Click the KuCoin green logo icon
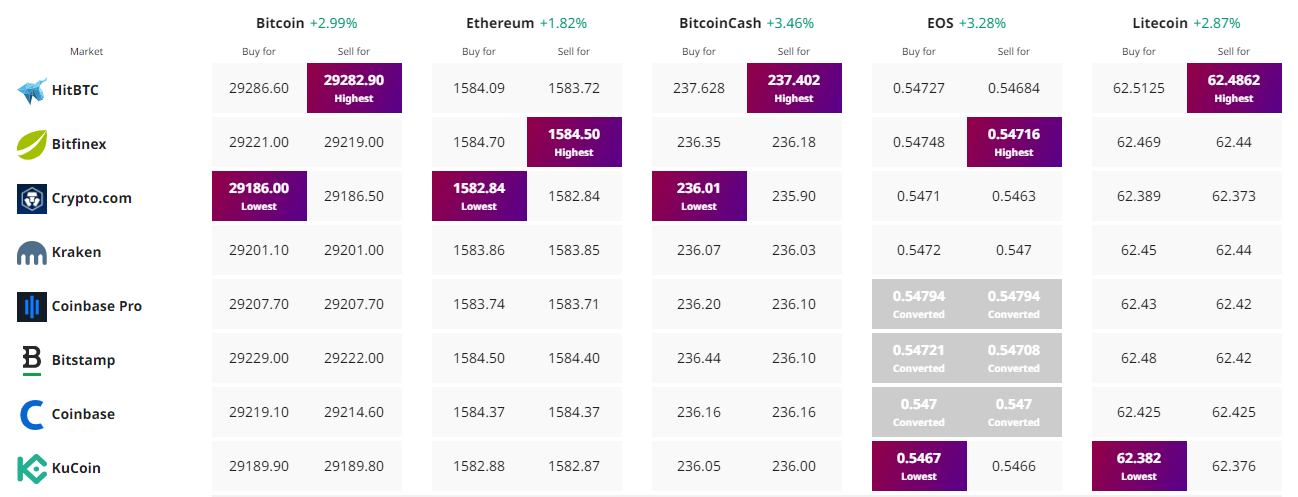This screenshot has height=497, width=1298. pyautogui.click(x=32, y=468)
